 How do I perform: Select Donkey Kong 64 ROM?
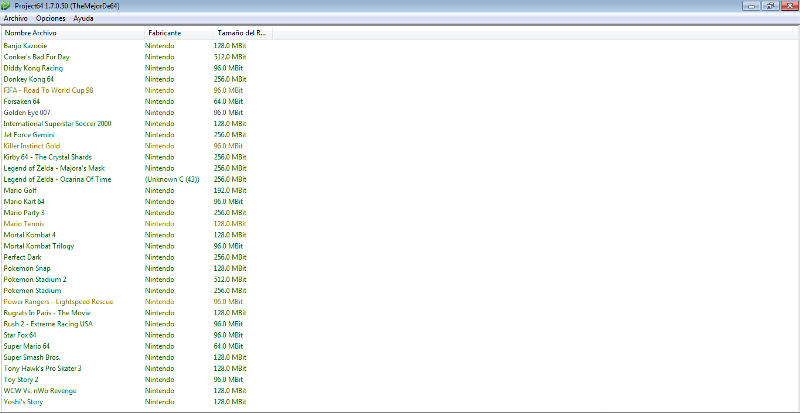pyautogui.click(x=29, y=80)
